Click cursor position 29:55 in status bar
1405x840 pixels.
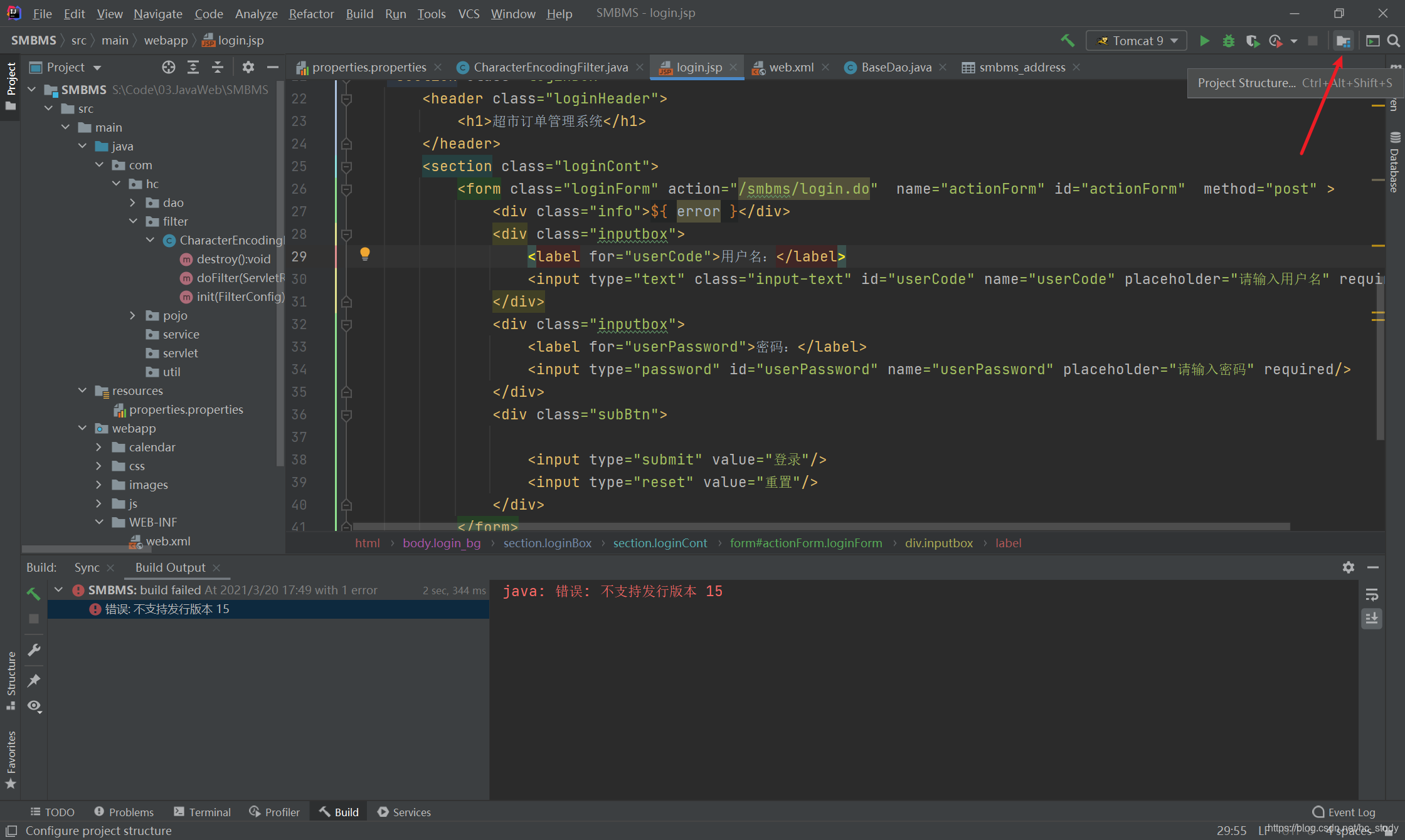click(x=1231, y=831)
